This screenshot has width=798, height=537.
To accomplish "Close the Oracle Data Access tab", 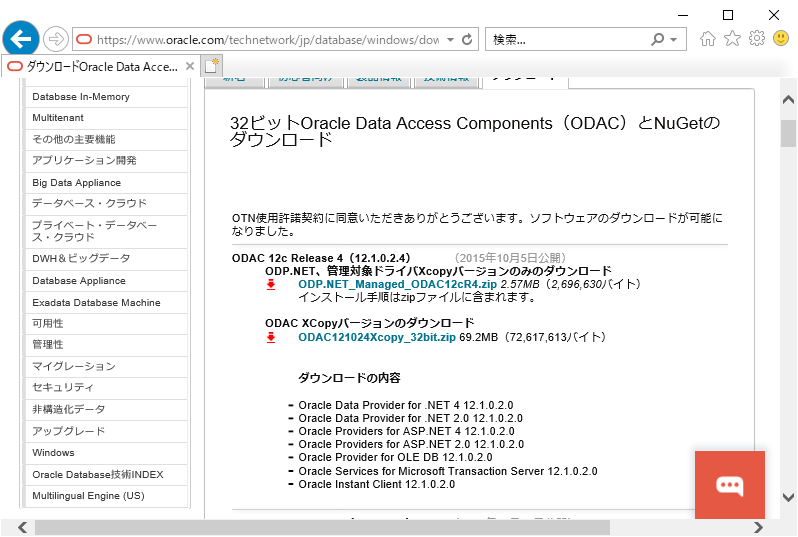I will coord(190,66).
